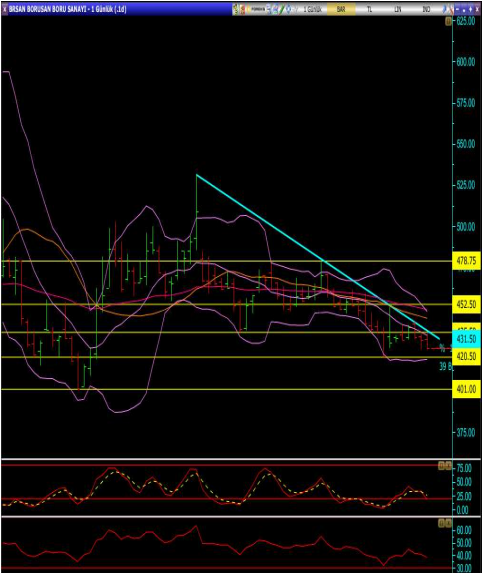Click the yellow circle toolbar icon
484x573 pixels.
pyautogui.click(x=248, y=9)
